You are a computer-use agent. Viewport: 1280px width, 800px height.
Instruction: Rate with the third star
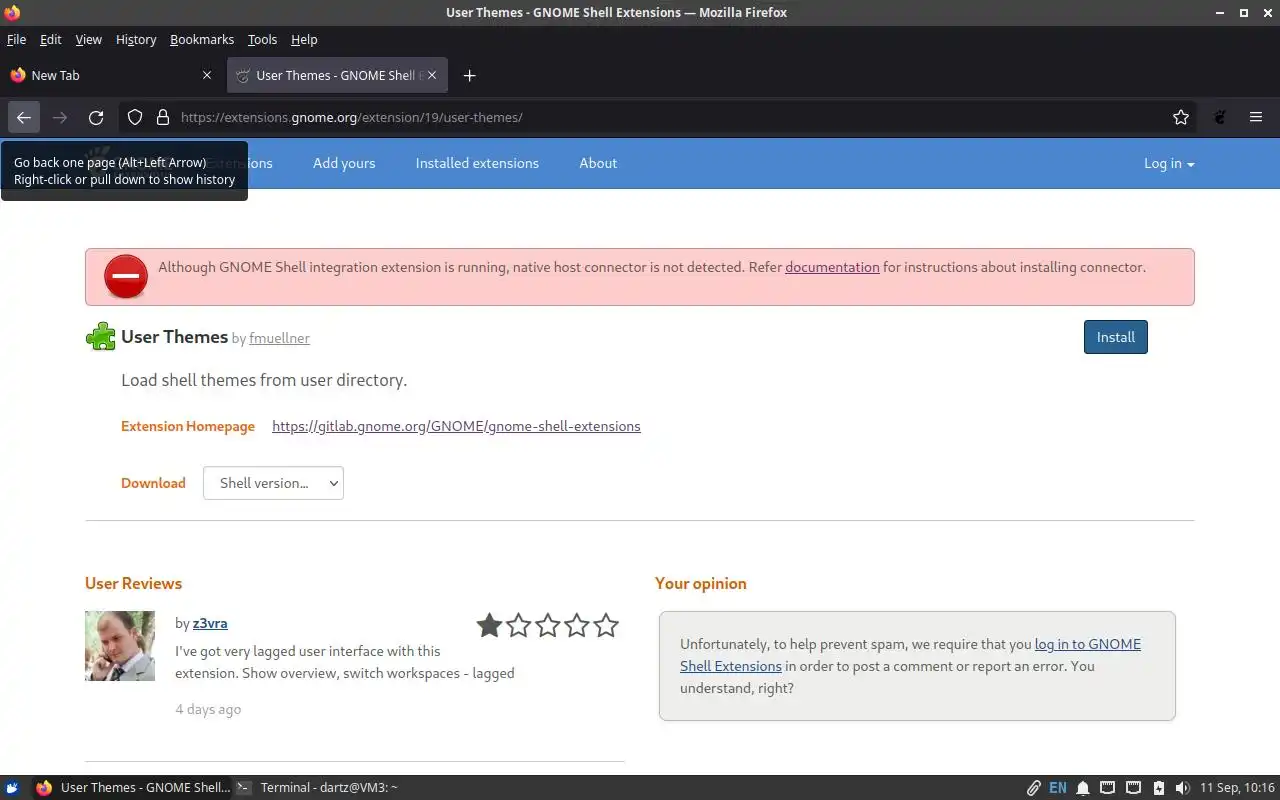548,626
